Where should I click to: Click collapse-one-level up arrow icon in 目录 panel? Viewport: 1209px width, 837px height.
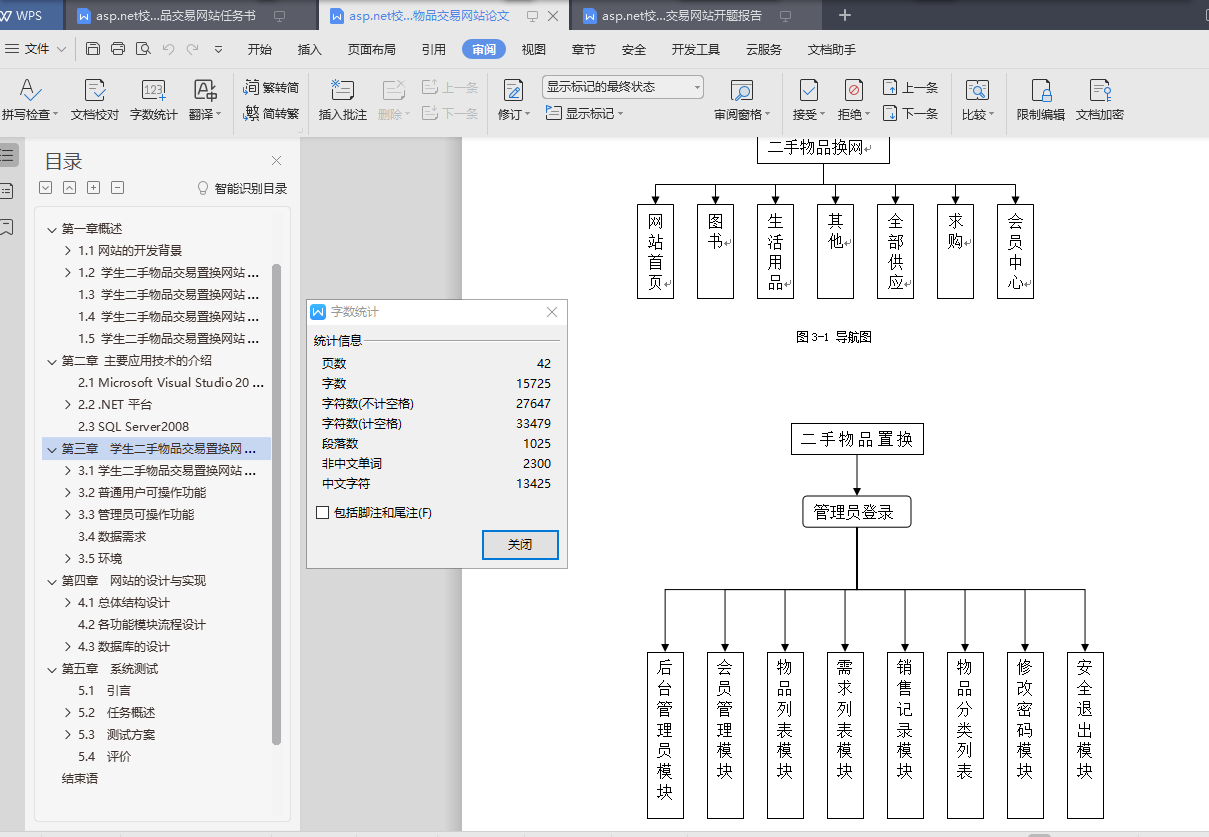click(69, 188)
